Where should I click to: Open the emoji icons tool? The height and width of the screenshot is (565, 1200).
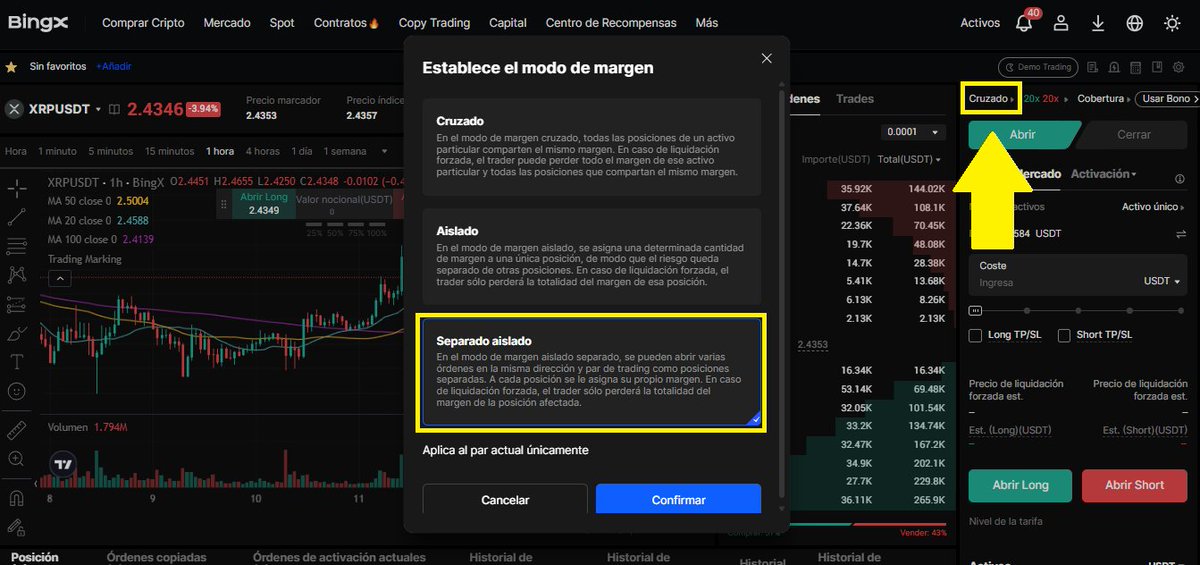tap(16, 391)
